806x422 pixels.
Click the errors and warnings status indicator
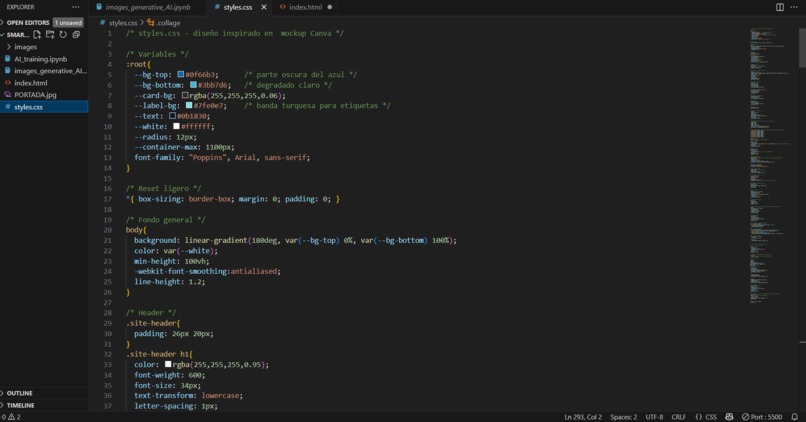pyautogui.click(x=11, y=417)
